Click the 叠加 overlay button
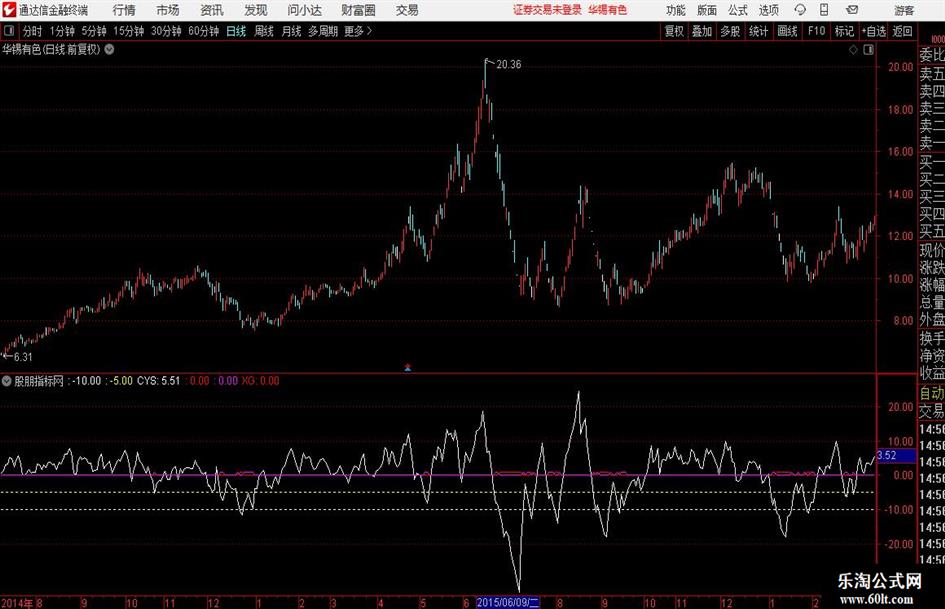945x609 pixels. click(x=702, y=31)
